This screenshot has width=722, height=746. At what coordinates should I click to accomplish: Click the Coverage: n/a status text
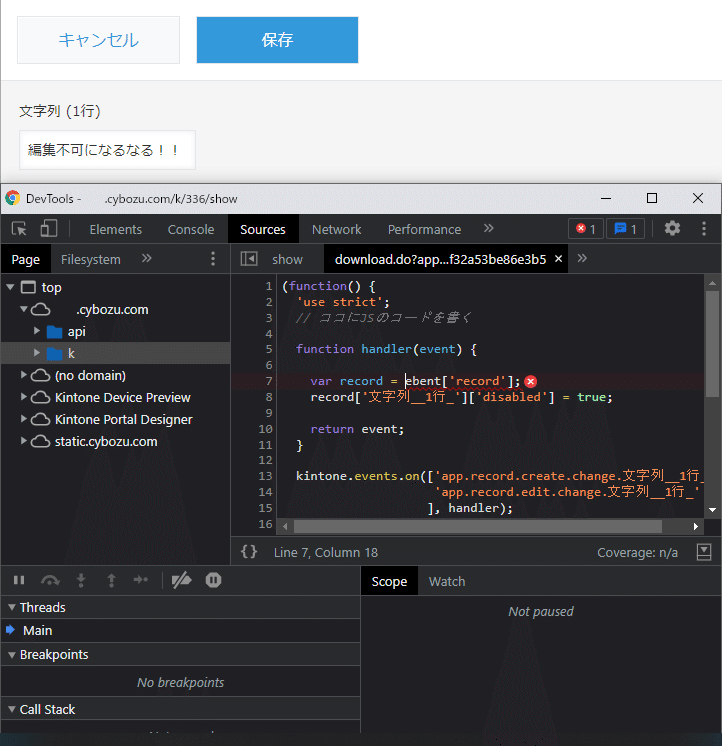637,552
